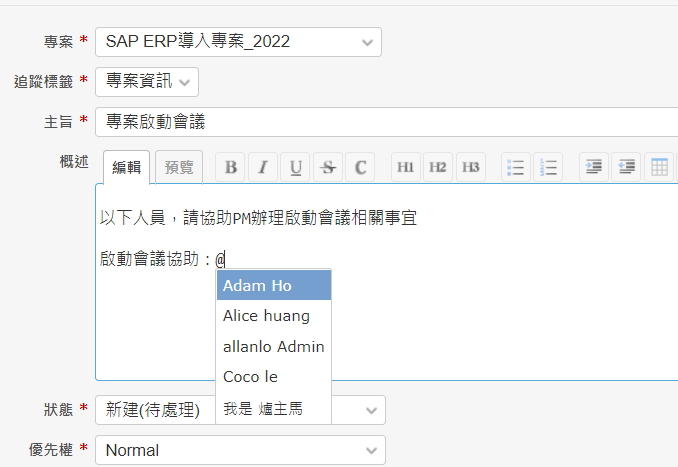This screenshot has width=678, height=467.
Task: Insert an unordered bullet list
Action: pos(516,167)
